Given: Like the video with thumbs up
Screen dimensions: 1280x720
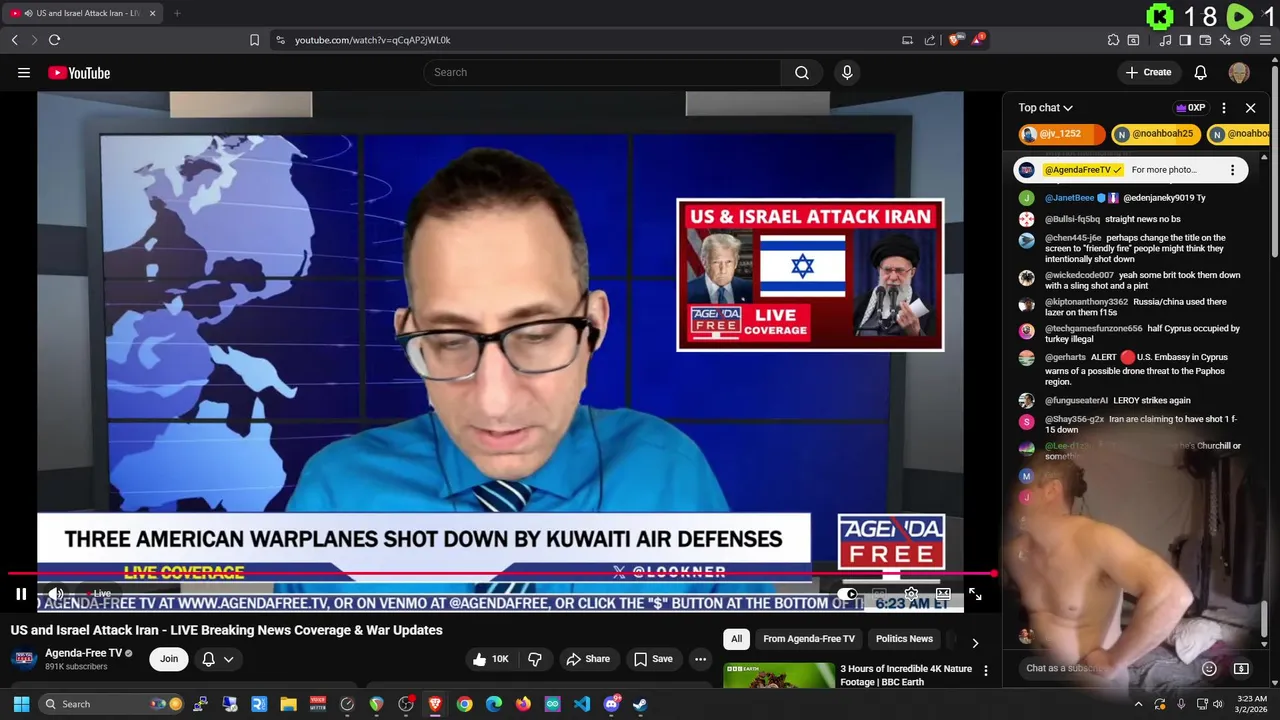Looking at the screenshot, I should [492, 659].
